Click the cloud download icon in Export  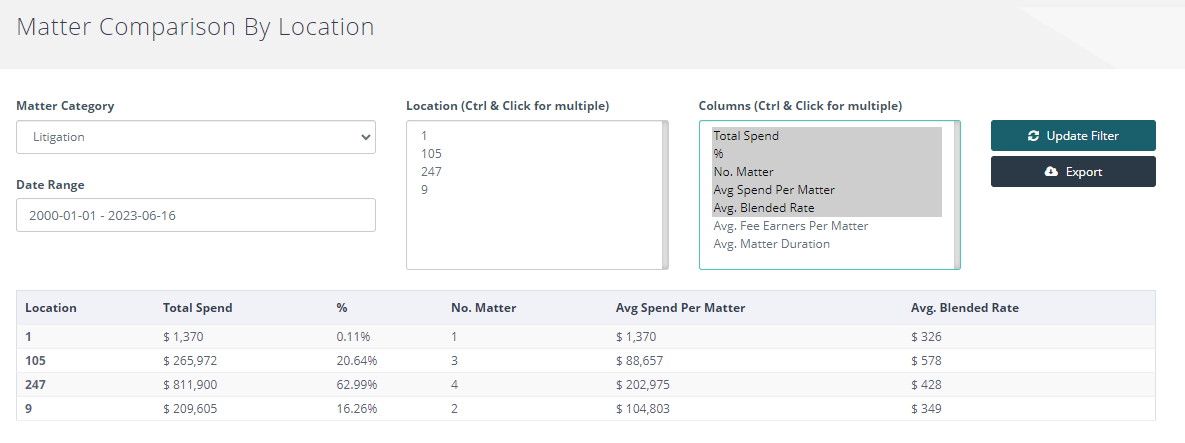(x=1050, y=172)
